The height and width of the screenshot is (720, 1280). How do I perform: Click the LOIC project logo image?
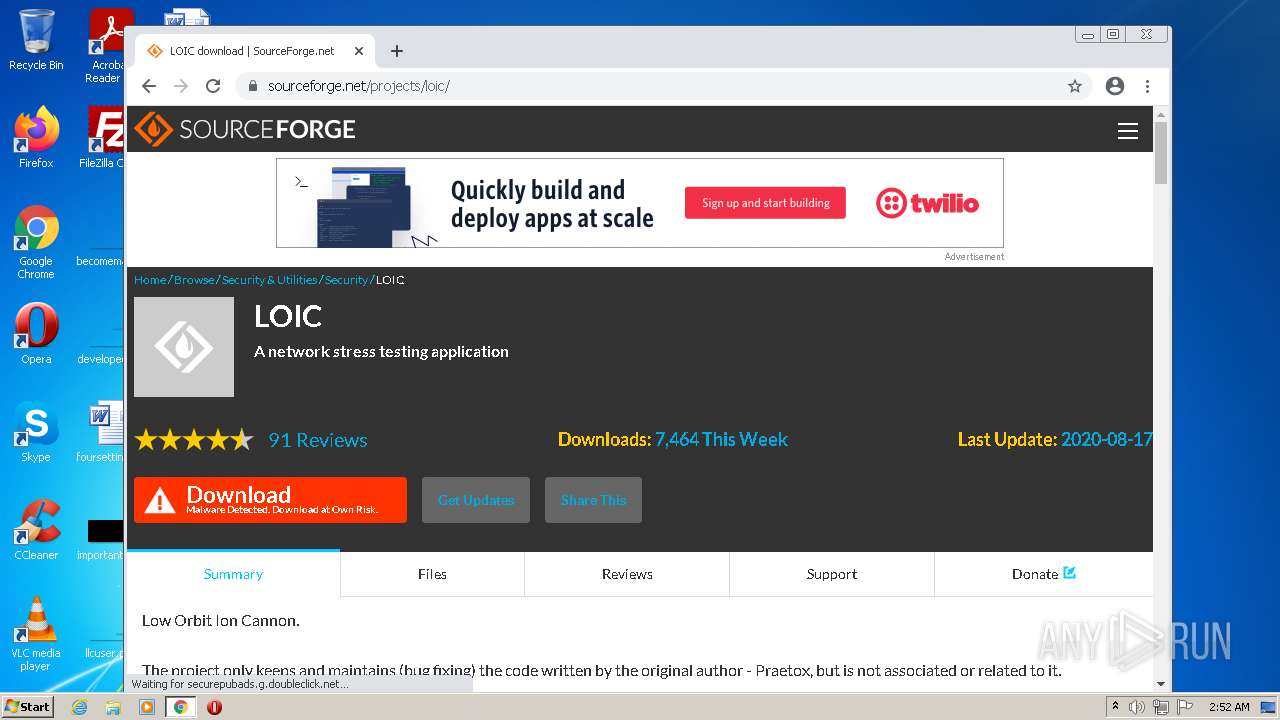(184, 347)
